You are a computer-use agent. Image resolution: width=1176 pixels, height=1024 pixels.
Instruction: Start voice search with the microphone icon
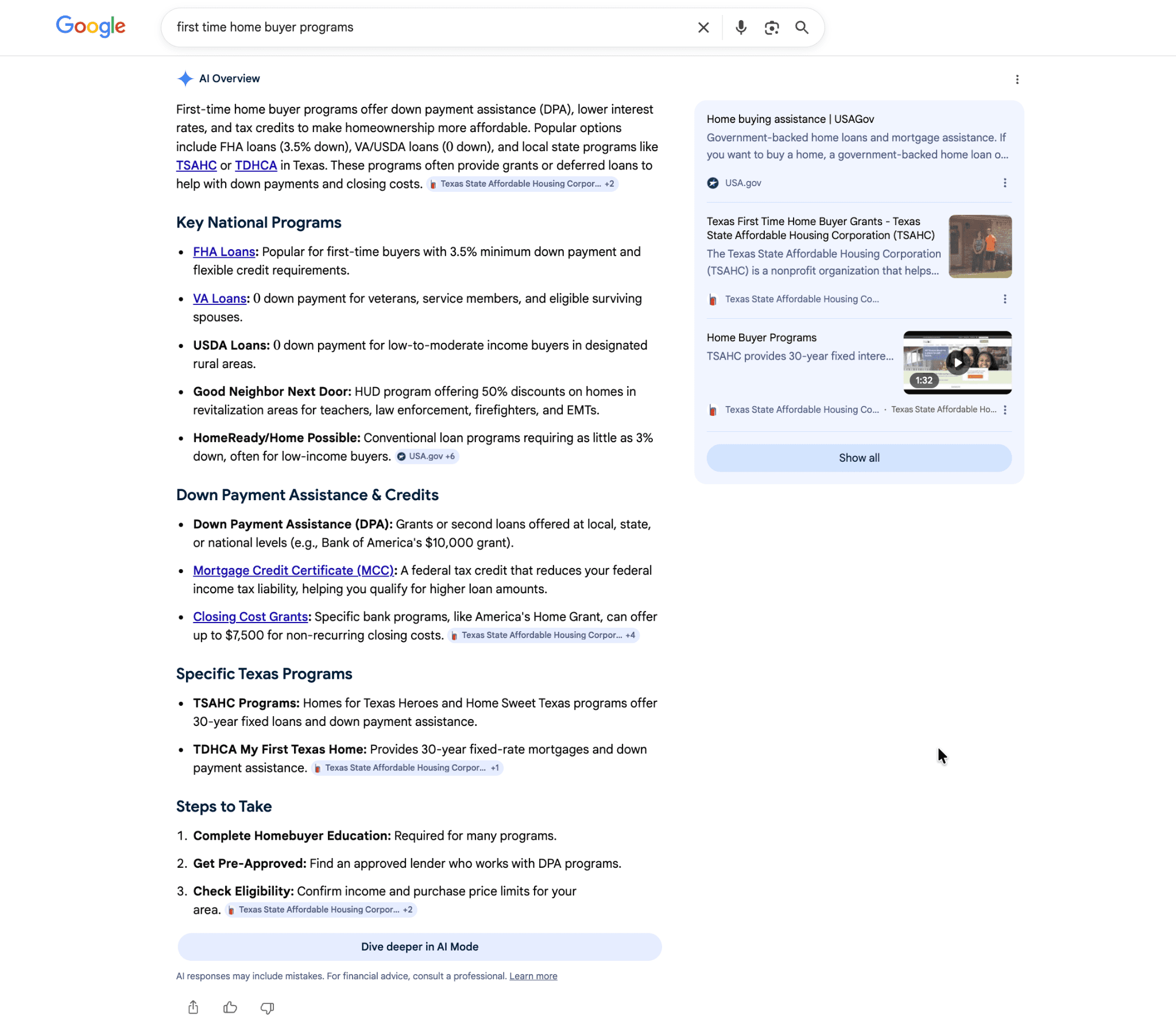(740, 27)
